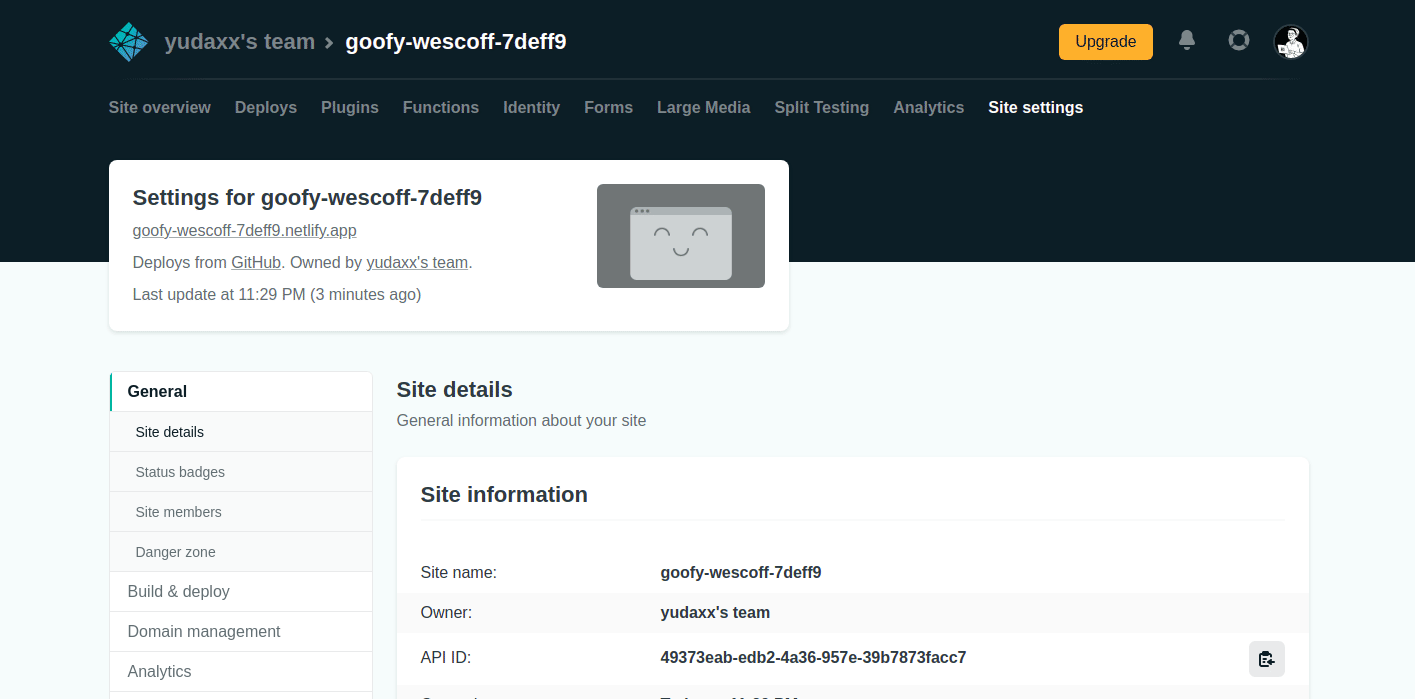Viewport: 1415px width, 699px height.
Task: Open the Identity tab
Action: tap(532, 107)
